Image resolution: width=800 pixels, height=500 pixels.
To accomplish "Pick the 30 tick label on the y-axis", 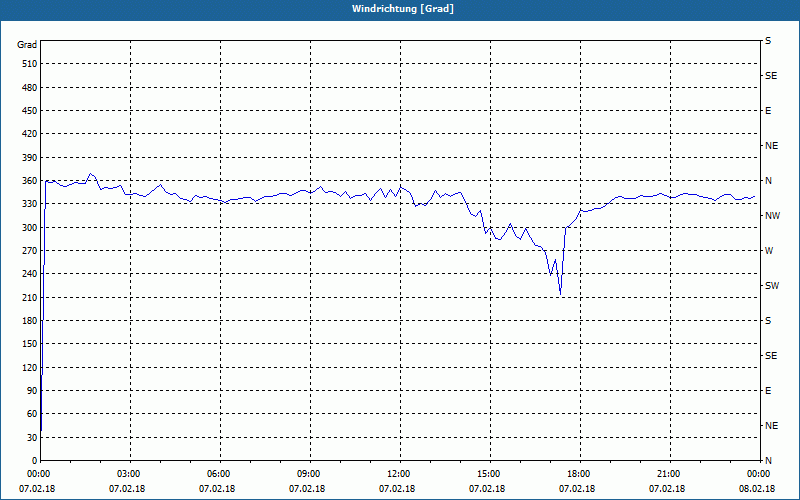I will [32, 437].
